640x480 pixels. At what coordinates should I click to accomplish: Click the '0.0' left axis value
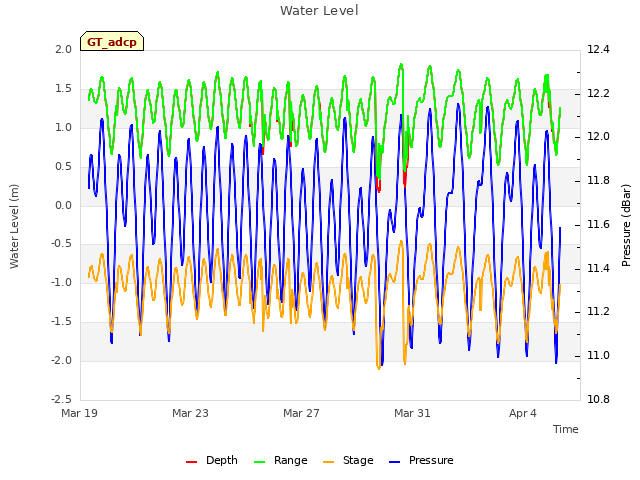pyautogui.click(x=64, y=205)
